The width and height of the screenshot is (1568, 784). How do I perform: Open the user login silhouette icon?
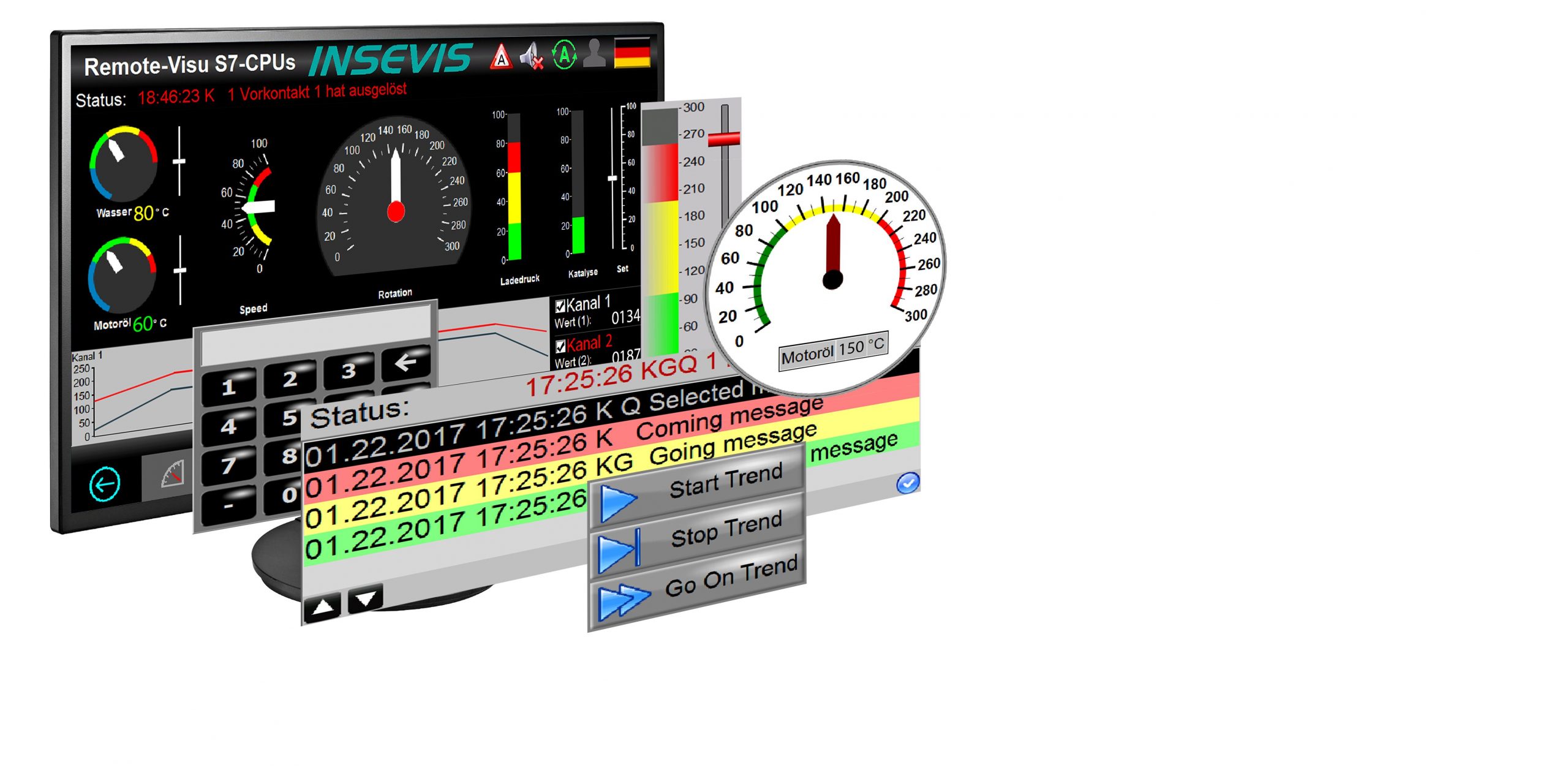[594, 53]
